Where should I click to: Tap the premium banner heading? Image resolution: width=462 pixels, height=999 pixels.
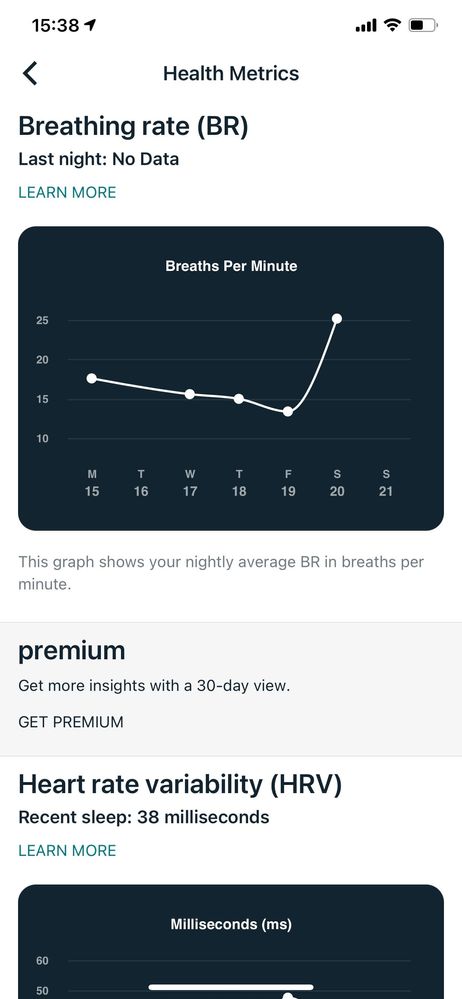(71, 651)
